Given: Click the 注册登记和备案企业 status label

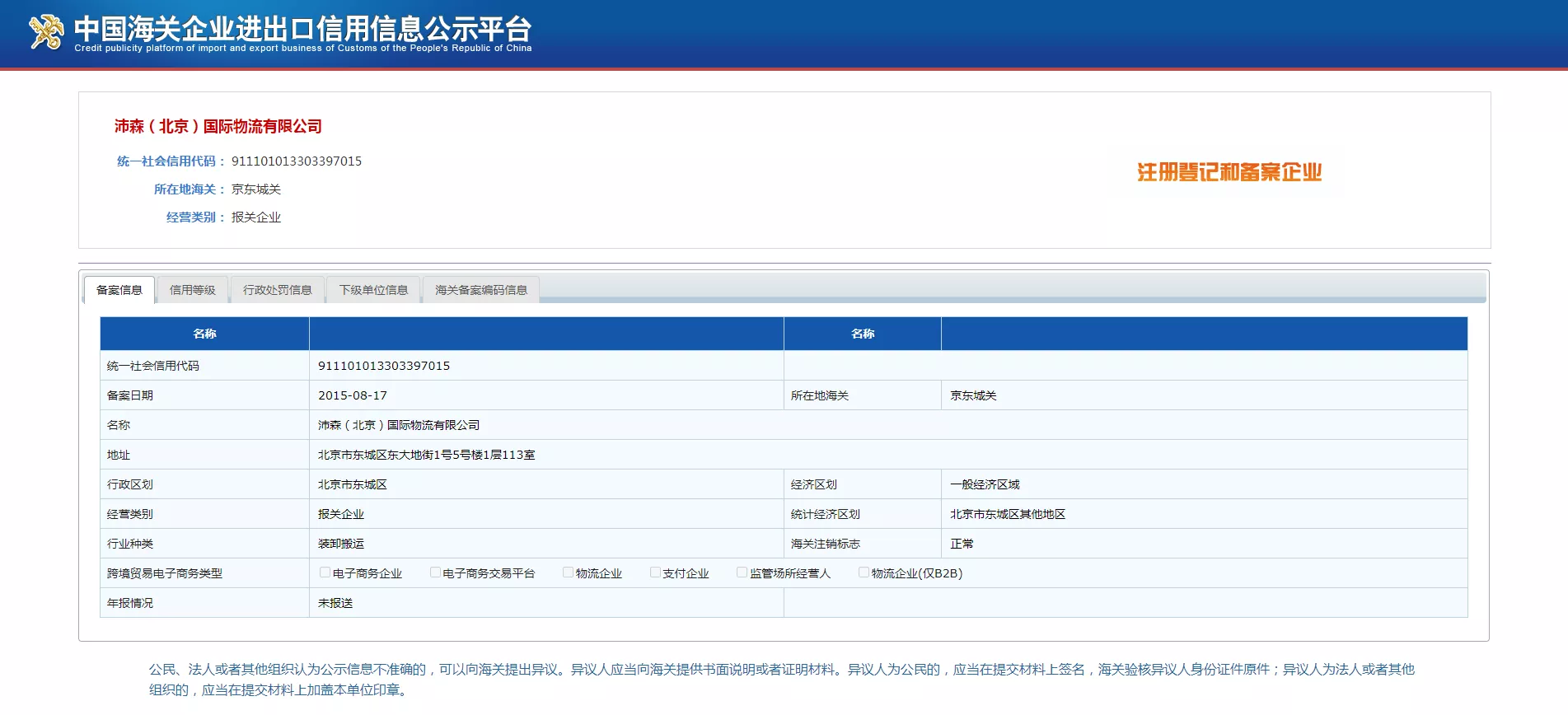Looking at the screenshot, I should coord(1229,172).
